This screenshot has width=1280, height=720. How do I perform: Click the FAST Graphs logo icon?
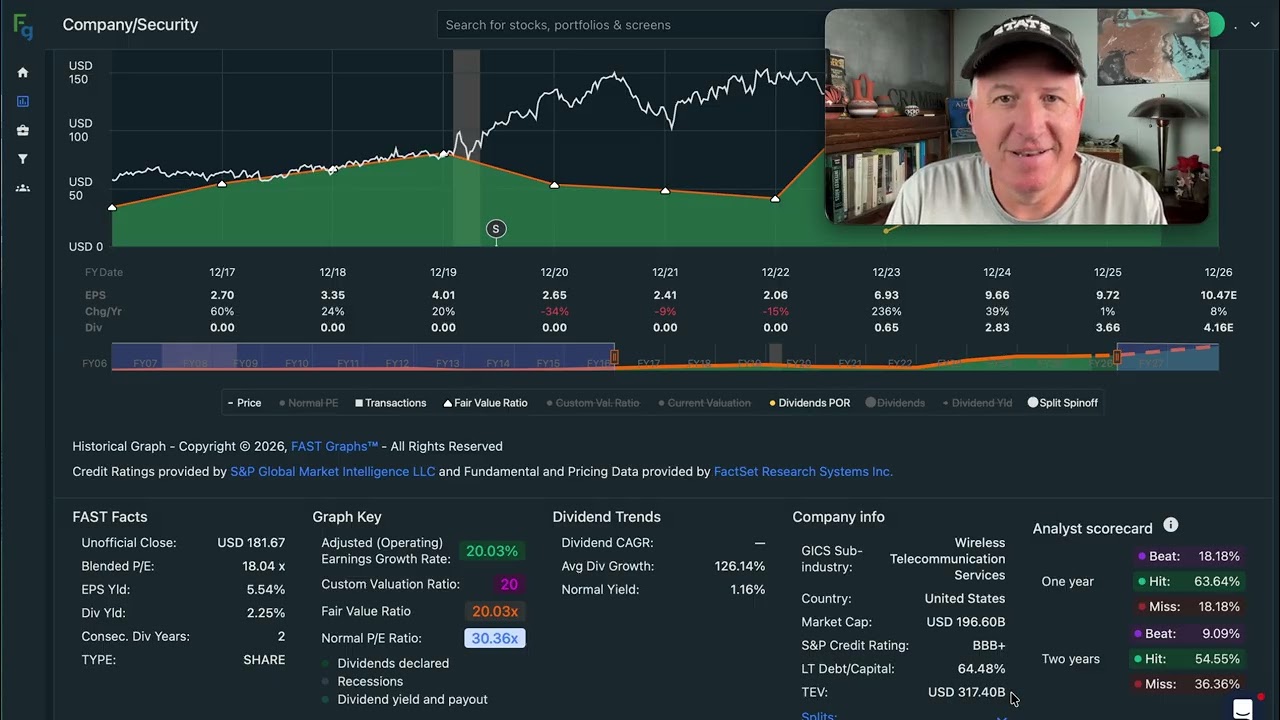[x=23, y=27]
